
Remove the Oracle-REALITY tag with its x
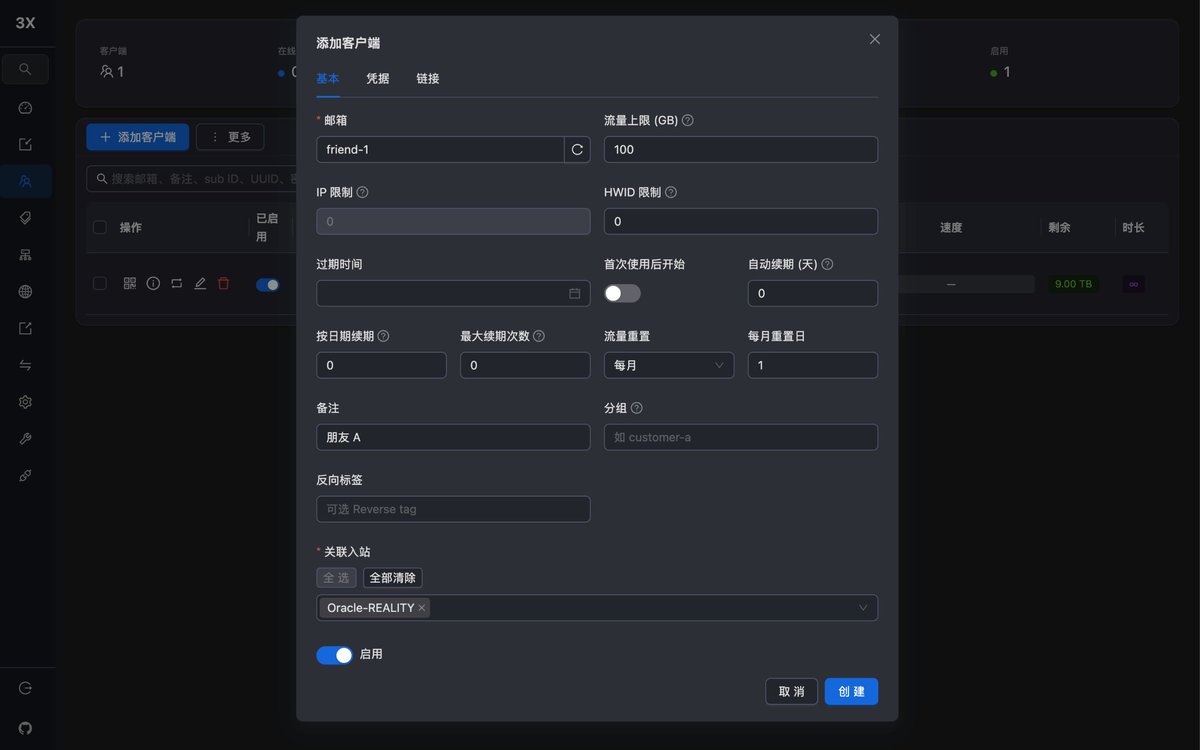click(422, 608)
